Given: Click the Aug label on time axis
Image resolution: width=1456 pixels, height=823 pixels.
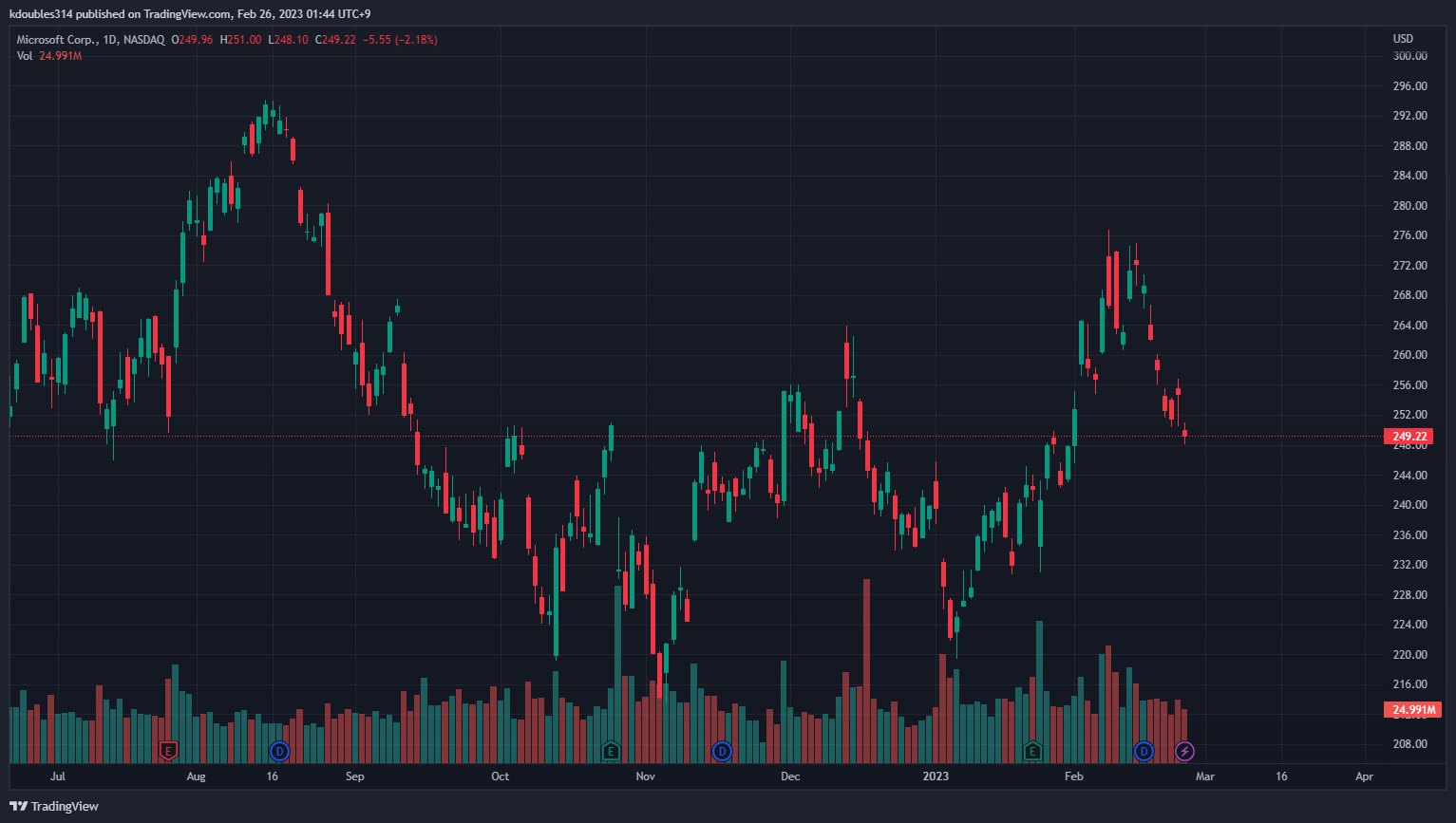Looking at the screenshot, I should pyautogui.click(x=196, y=776).
